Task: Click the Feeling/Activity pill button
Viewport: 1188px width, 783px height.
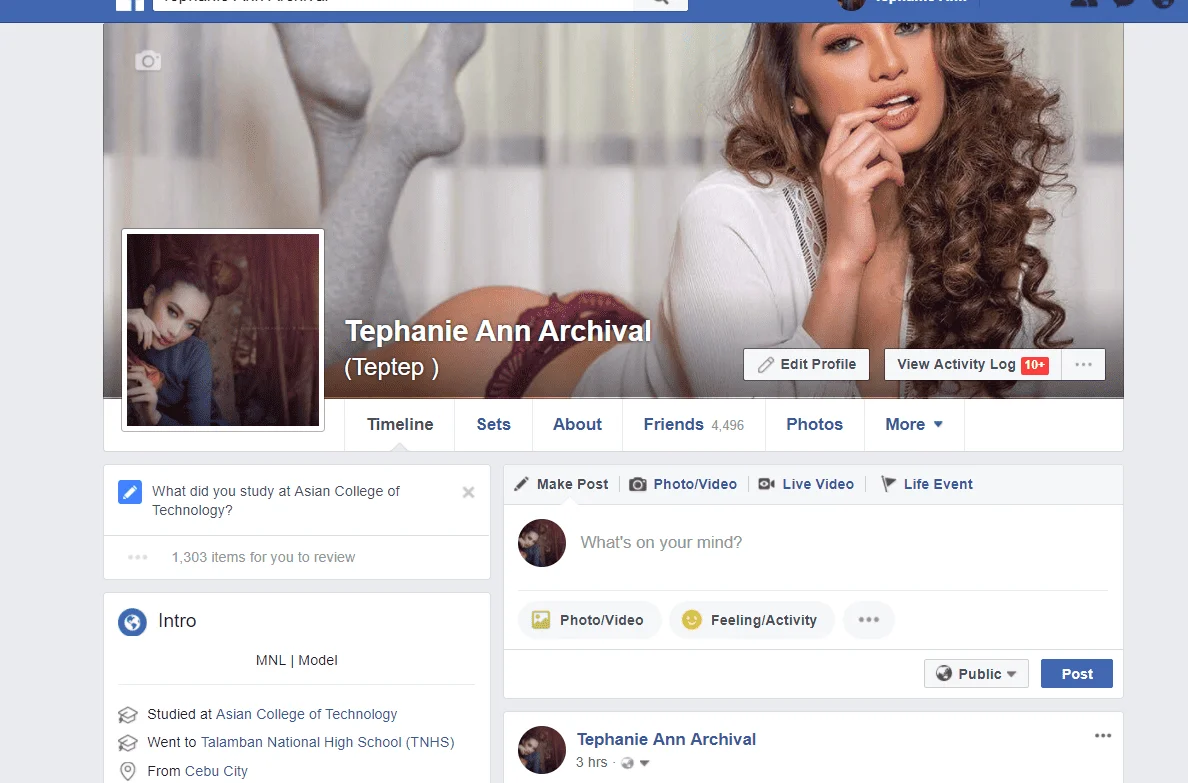Action: [752, 620]
